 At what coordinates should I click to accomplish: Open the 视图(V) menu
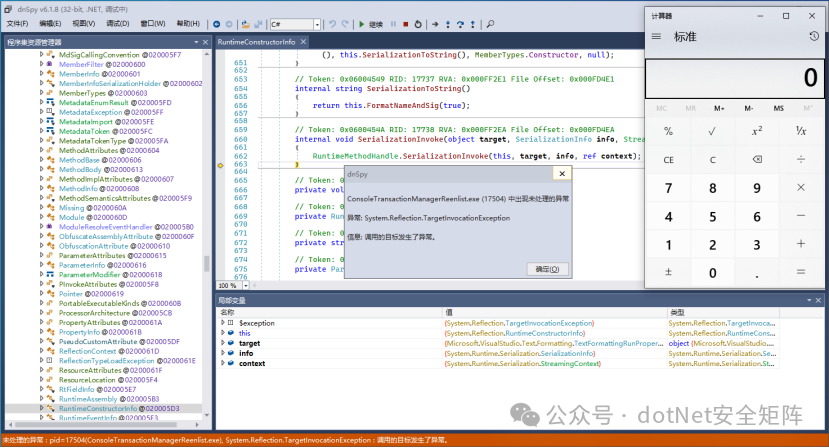pos(84,24)
